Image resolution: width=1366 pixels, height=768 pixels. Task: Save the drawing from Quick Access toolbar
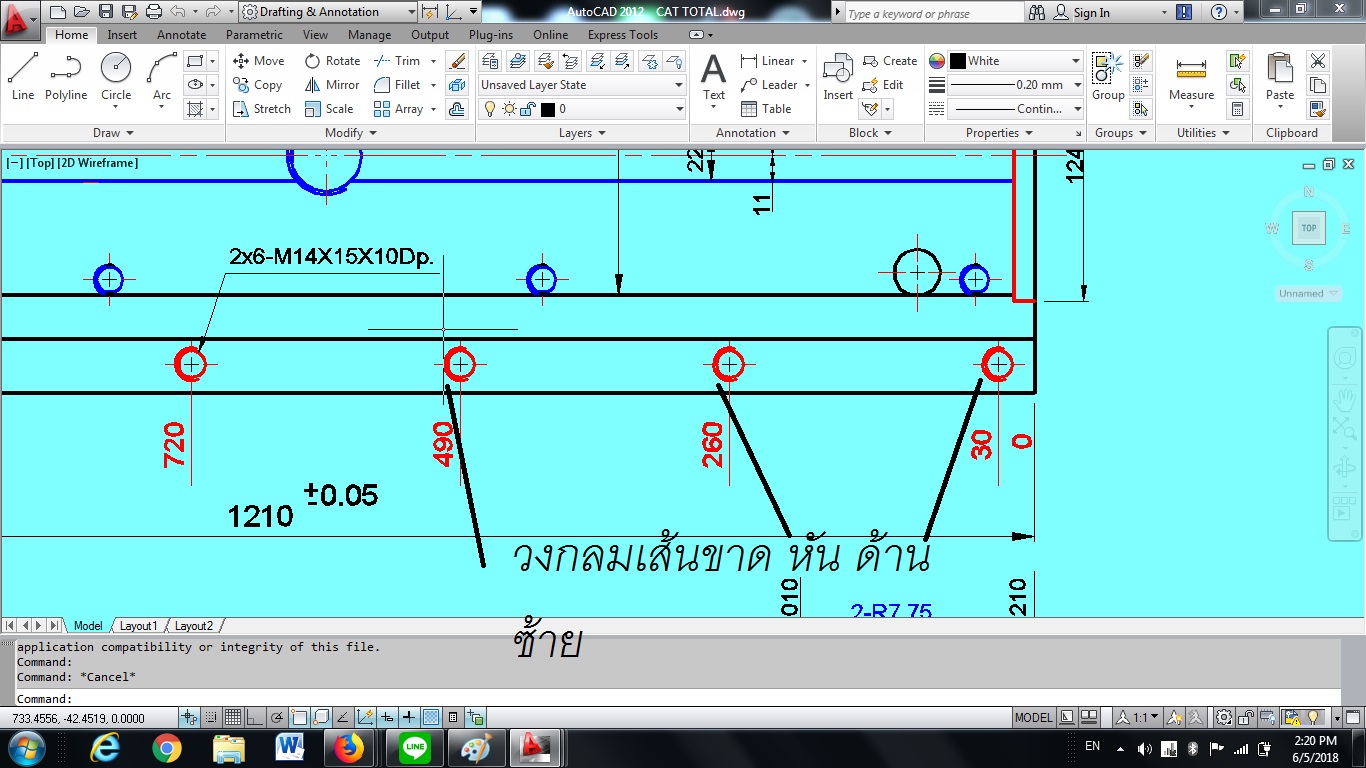[x=105, y=12]
